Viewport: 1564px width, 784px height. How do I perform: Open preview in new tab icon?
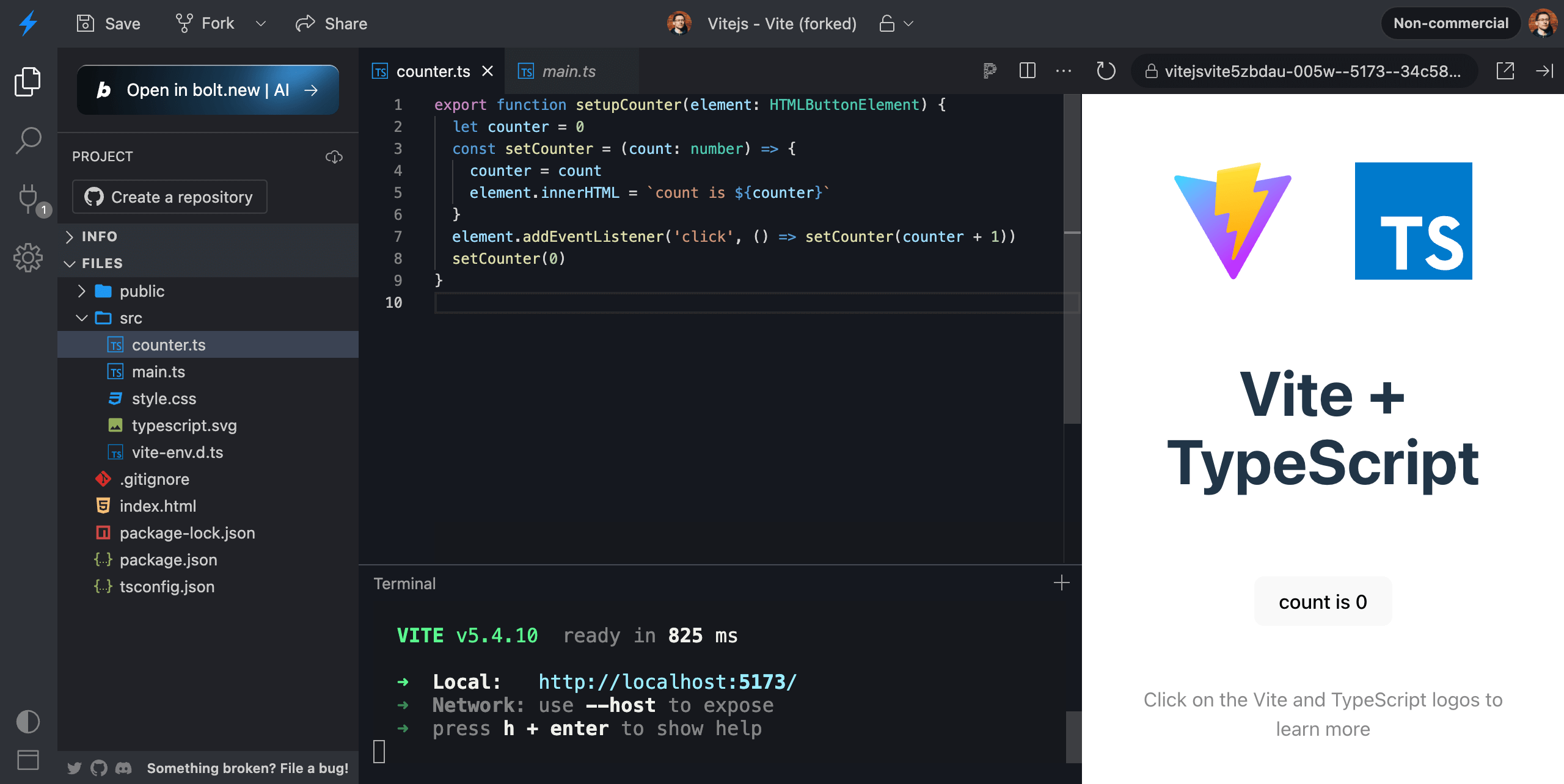click(1505, 71)
